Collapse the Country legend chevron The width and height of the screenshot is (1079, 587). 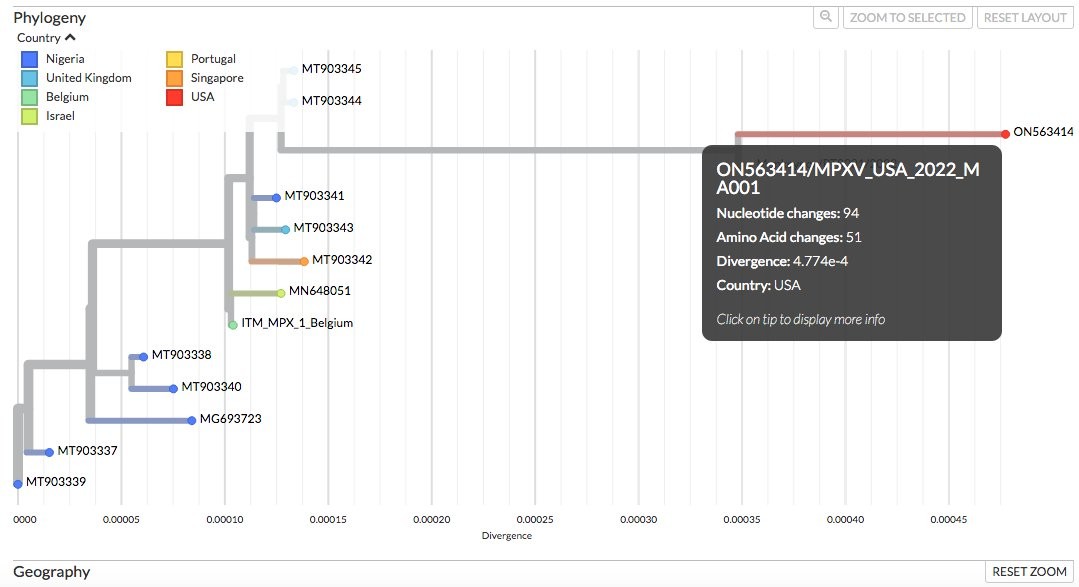(x=70, y=38)
